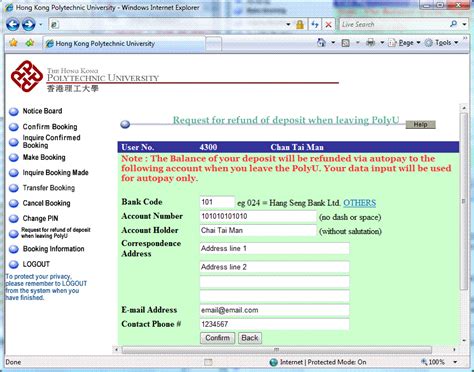
Task: Click the Address line 2 field
Action: click(274, 267)
